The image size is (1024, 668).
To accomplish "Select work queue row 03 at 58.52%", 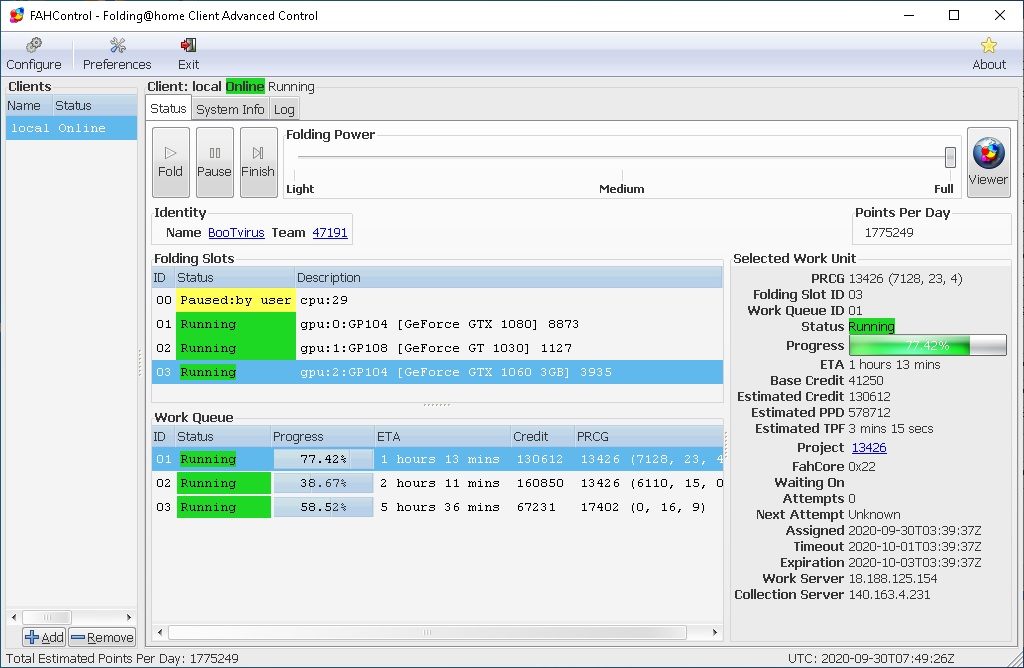I will (437, 507).
